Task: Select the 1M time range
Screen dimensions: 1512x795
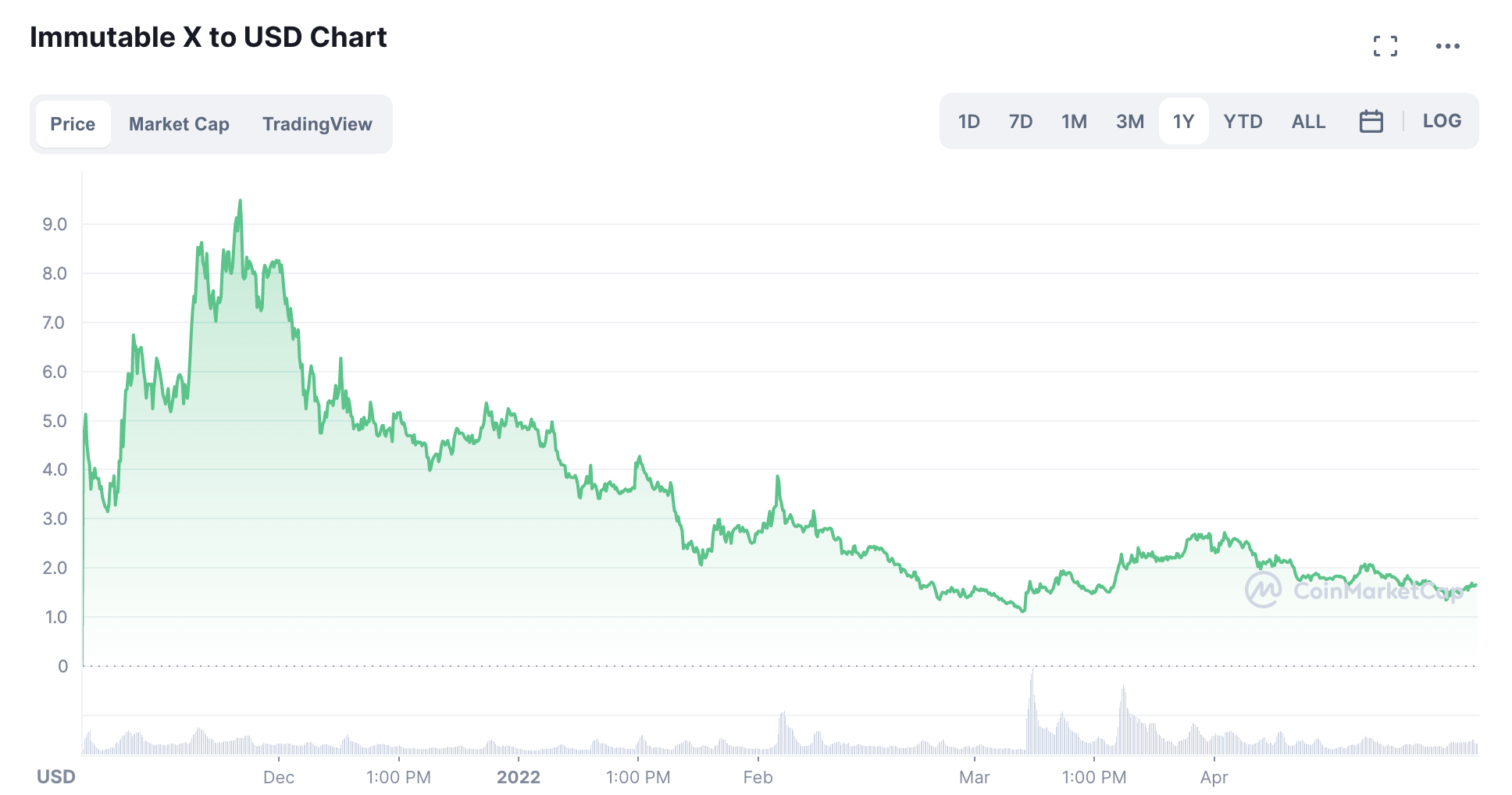Action: [x=1074, y=121]
